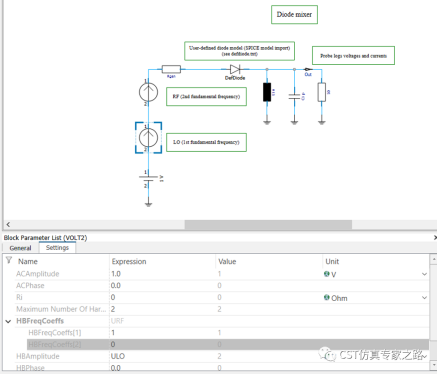The width and height of the screenshot is (437, 375).
Task: Switch to the Settings tab
Action: point(57,248)
